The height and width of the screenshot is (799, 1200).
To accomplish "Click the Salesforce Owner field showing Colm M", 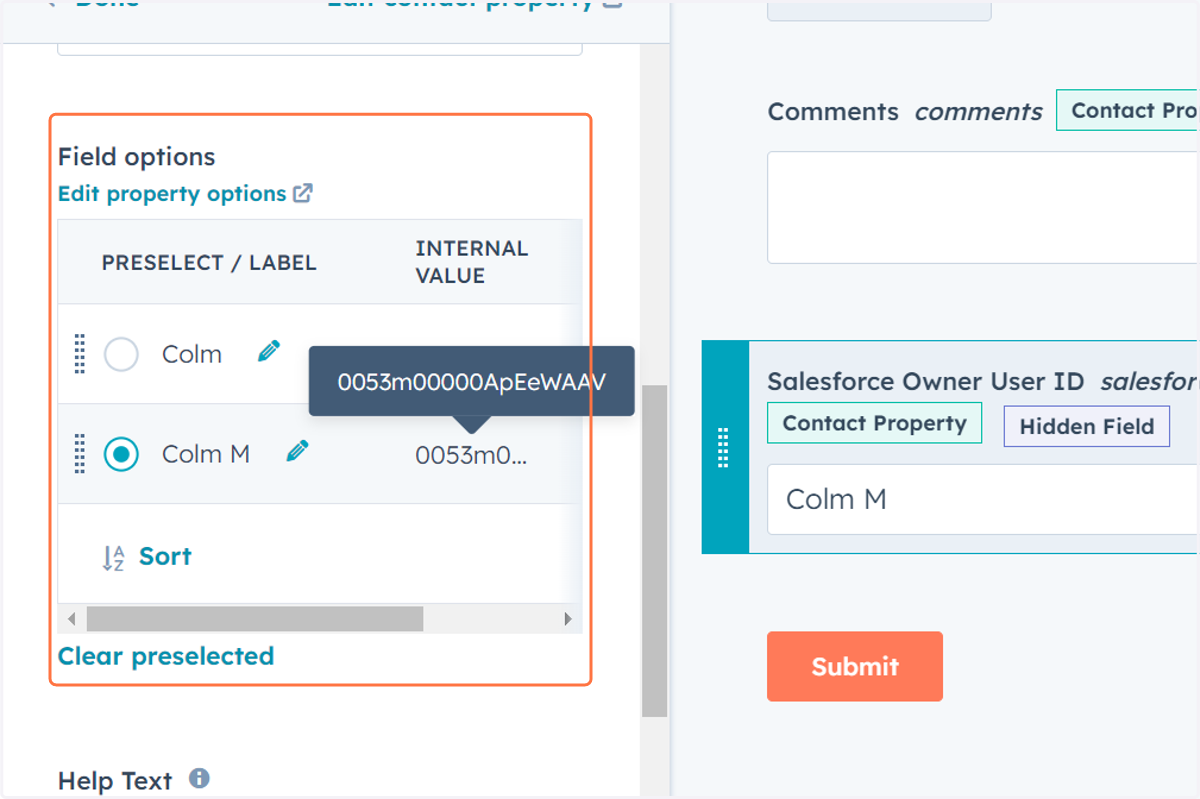I will (x=983, y=499).
